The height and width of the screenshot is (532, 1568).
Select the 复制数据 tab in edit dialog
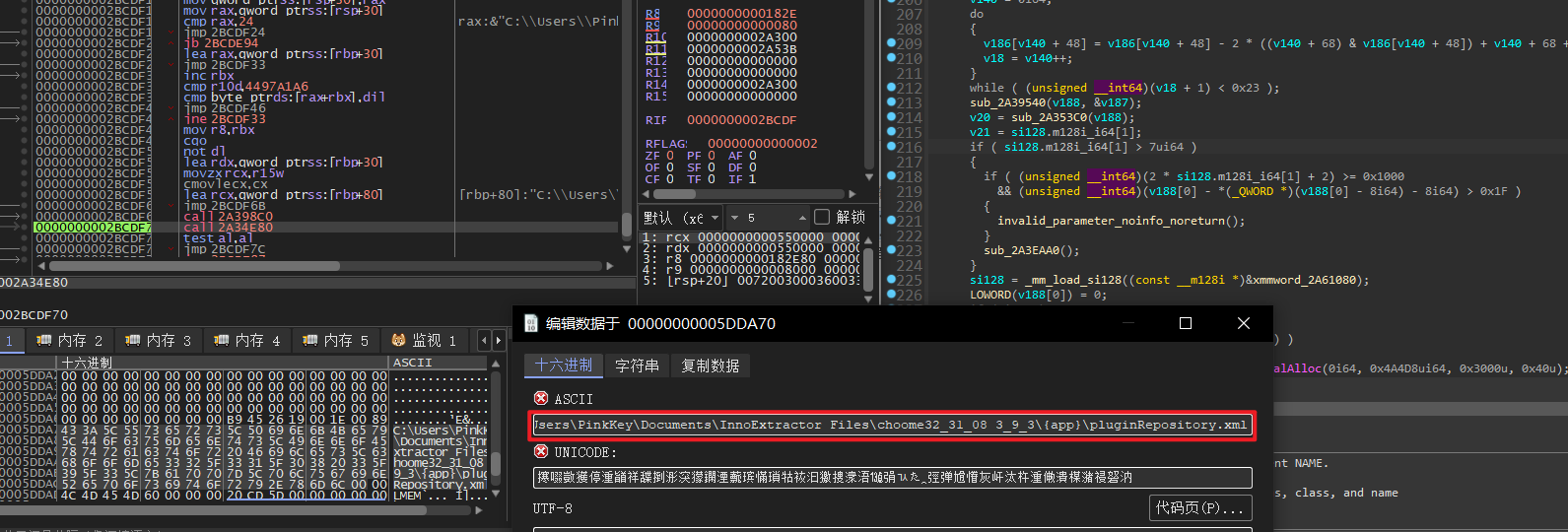click(x=710, y=366)
